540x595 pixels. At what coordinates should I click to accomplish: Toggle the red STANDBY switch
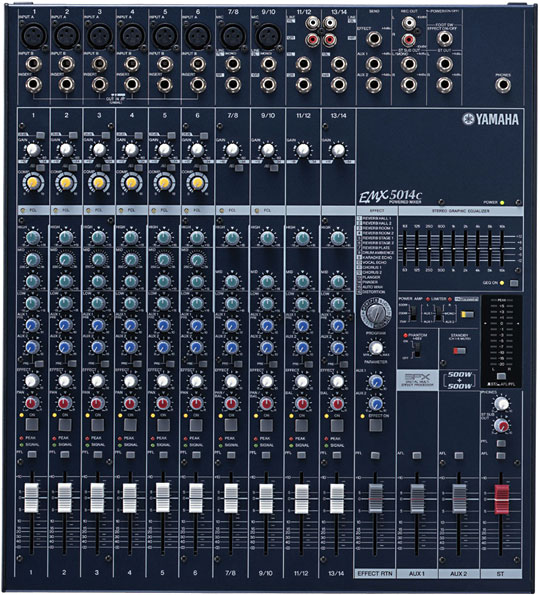coord(459,351)
